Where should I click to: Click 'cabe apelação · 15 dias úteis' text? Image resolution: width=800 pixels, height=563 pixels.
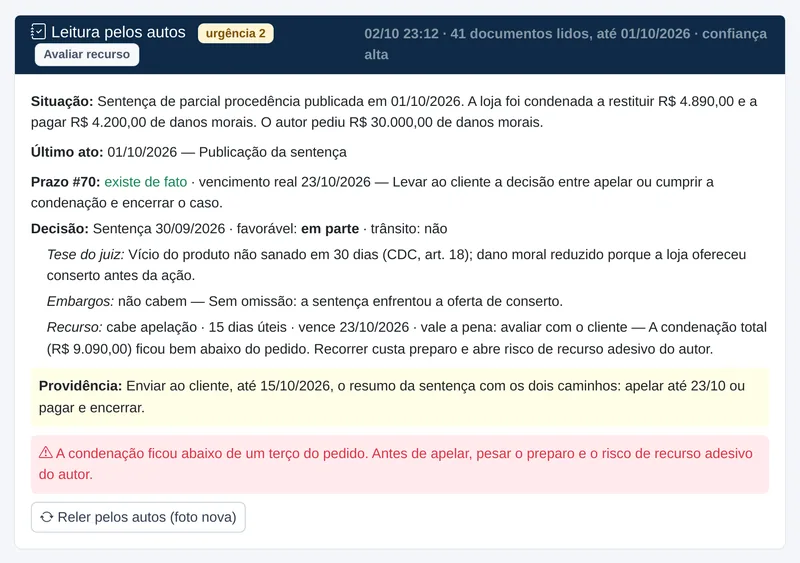click(x=196, y=327)
